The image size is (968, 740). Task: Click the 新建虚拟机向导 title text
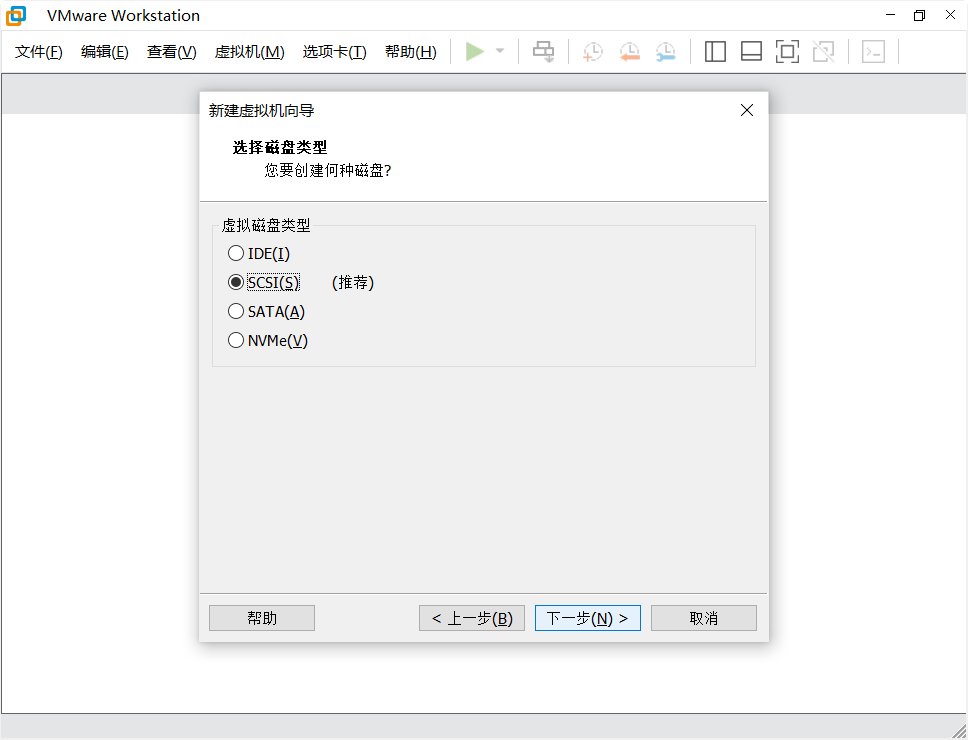(262, 110)
